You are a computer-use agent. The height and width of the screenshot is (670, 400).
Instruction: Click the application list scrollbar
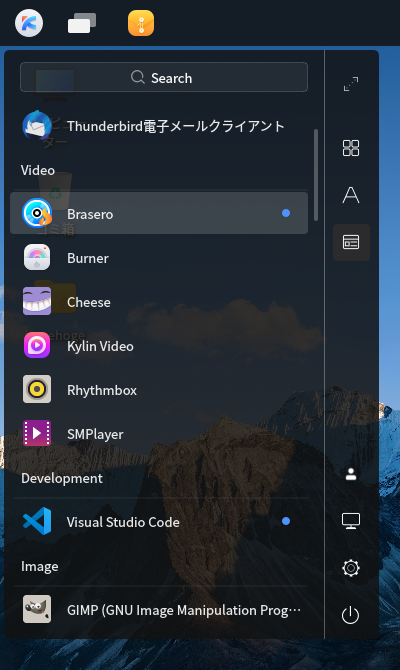pos(316,175)
